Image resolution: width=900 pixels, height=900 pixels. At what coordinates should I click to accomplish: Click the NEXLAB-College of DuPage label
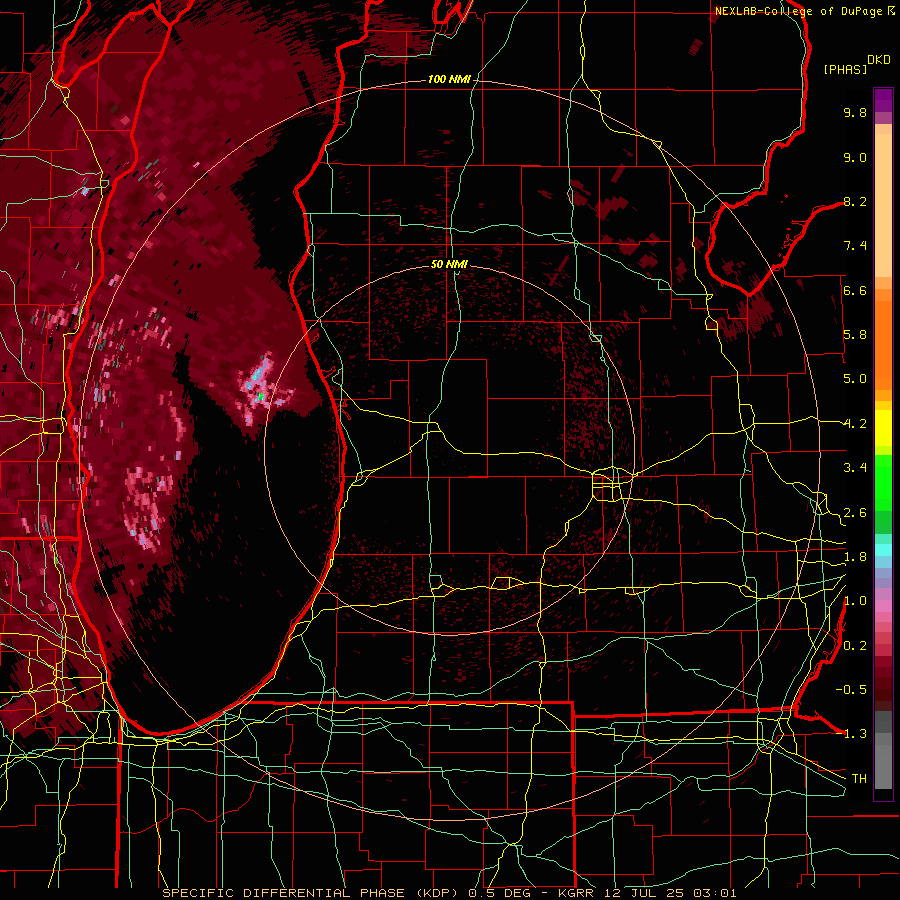point(799,11)
